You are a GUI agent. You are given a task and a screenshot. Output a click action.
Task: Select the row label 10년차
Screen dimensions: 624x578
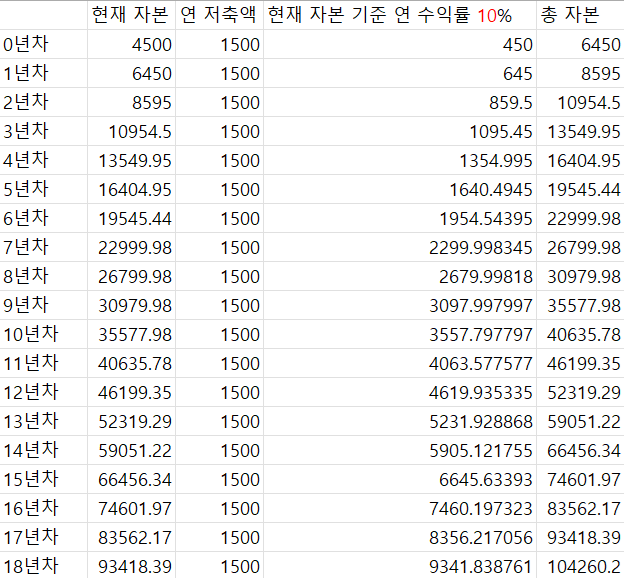click(43, 335)
